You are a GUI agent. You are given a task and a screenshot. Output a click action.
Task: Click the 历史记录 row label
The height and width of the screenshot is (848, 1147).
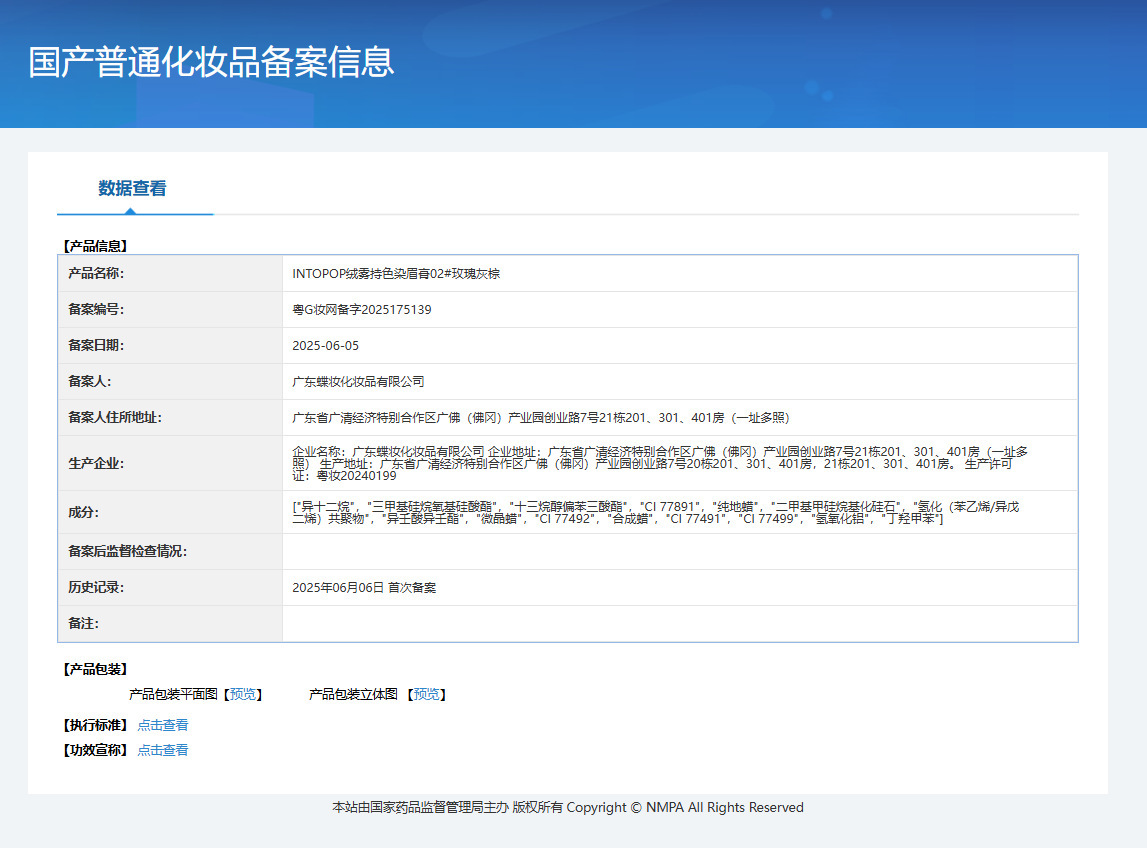coord(96,588)
